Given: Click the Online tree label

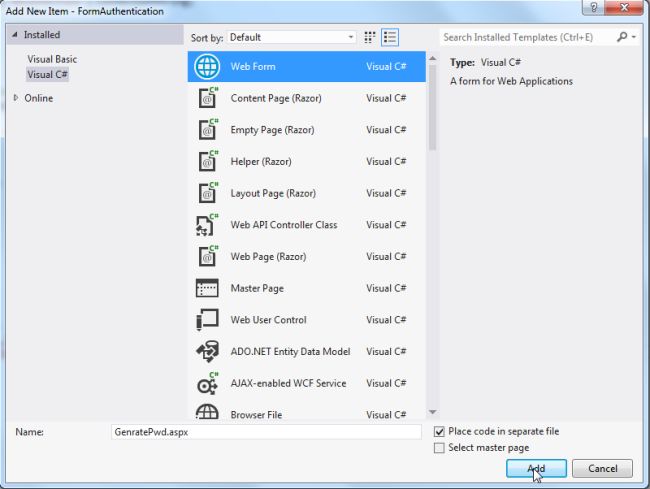Looking at the screenshot, I should tap(39, 98).
